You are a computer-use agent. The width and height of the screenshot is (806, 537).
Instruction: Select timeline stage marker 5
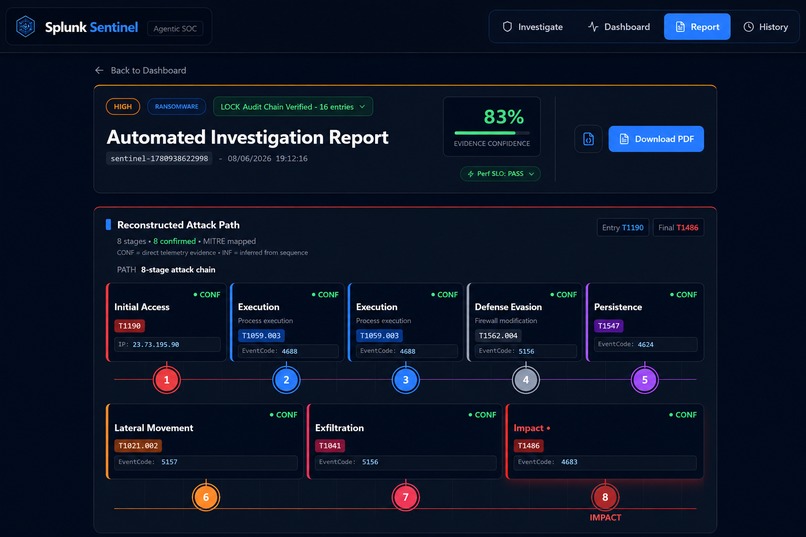(645, 380)
